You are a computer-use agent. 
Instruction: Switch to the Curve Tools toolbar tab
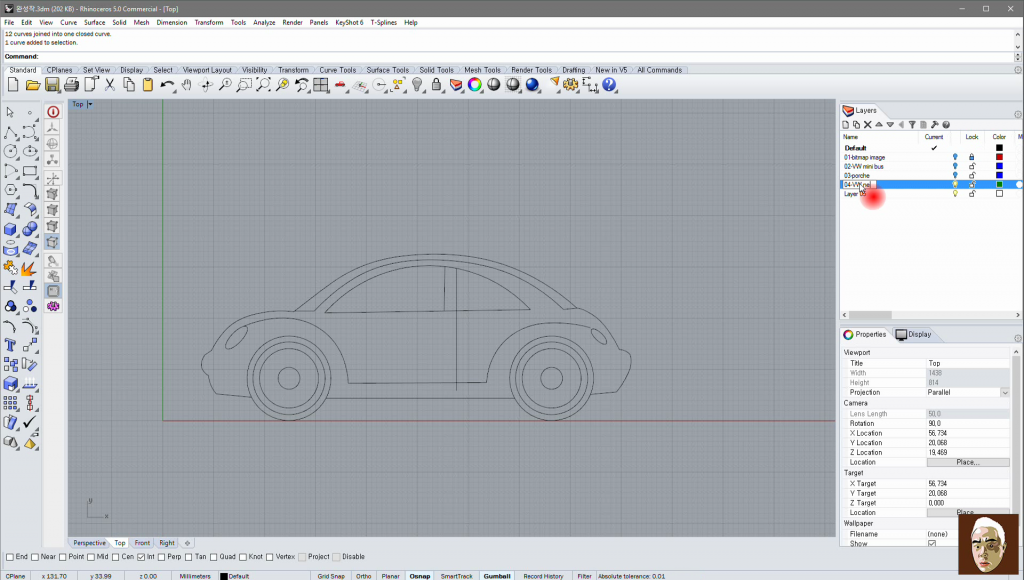pos(338,70)
